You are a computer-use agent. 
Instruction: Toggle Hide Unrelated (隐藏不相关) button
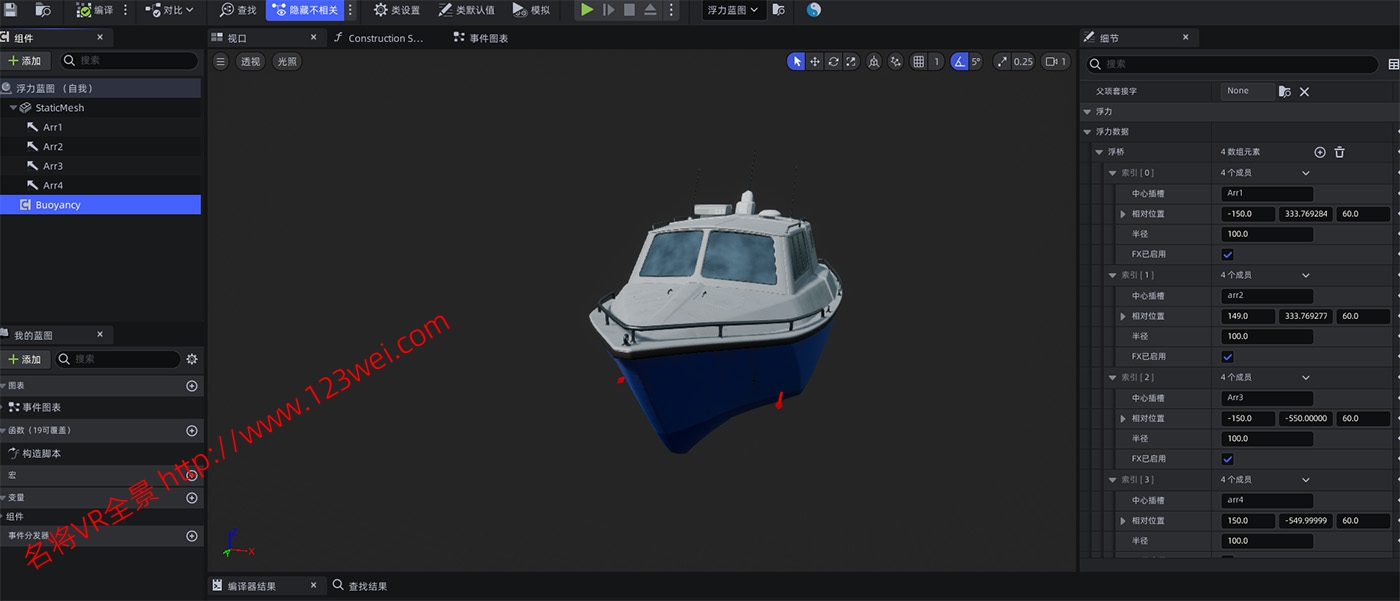click(x=304, y=10)
